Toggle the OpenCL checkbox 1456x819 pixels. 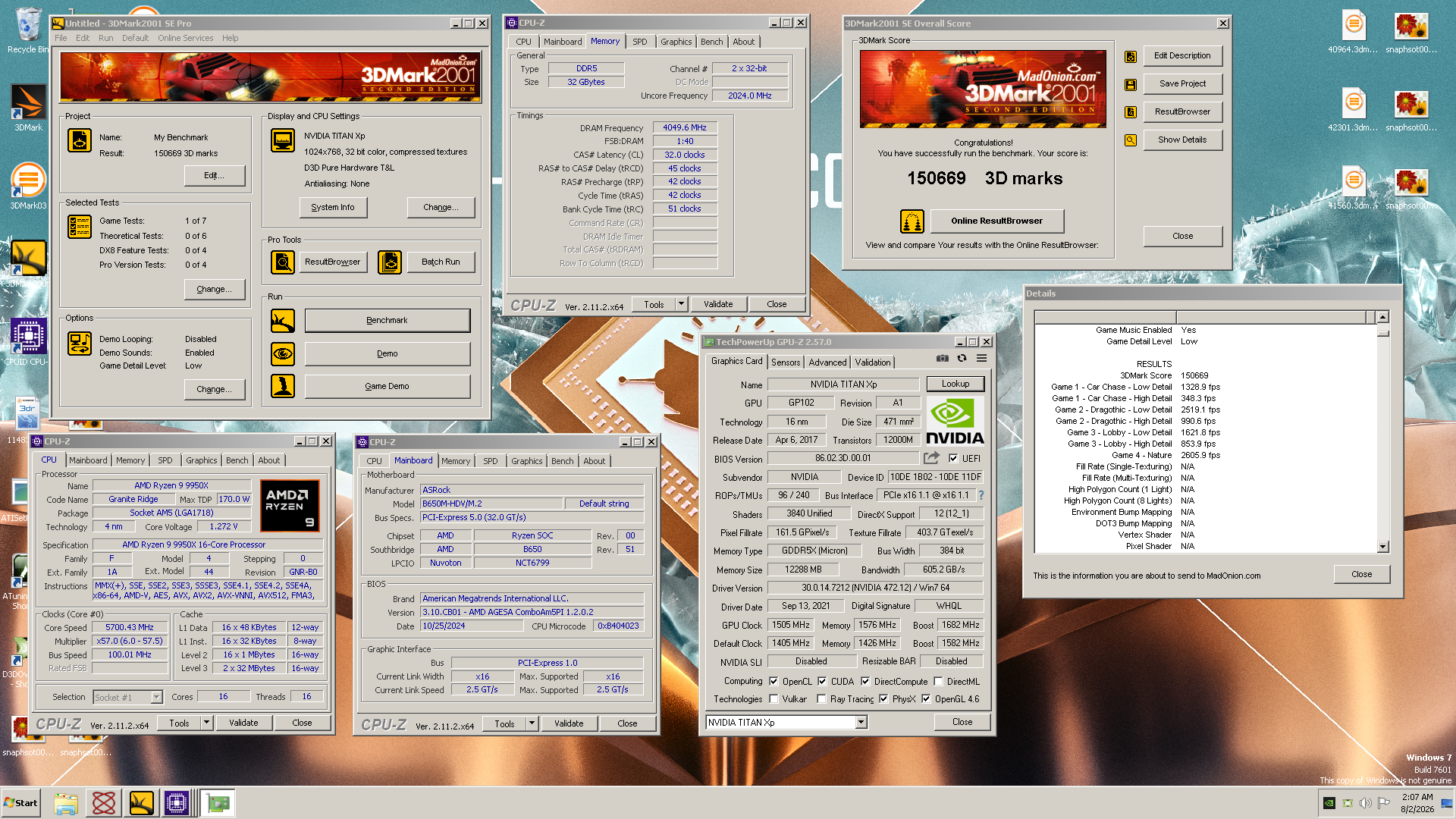point(773,681)
